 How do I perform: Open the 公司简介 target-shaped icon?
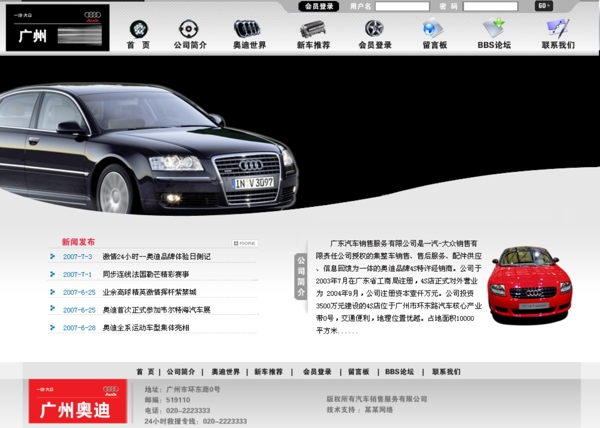click(x=189, y=29)
